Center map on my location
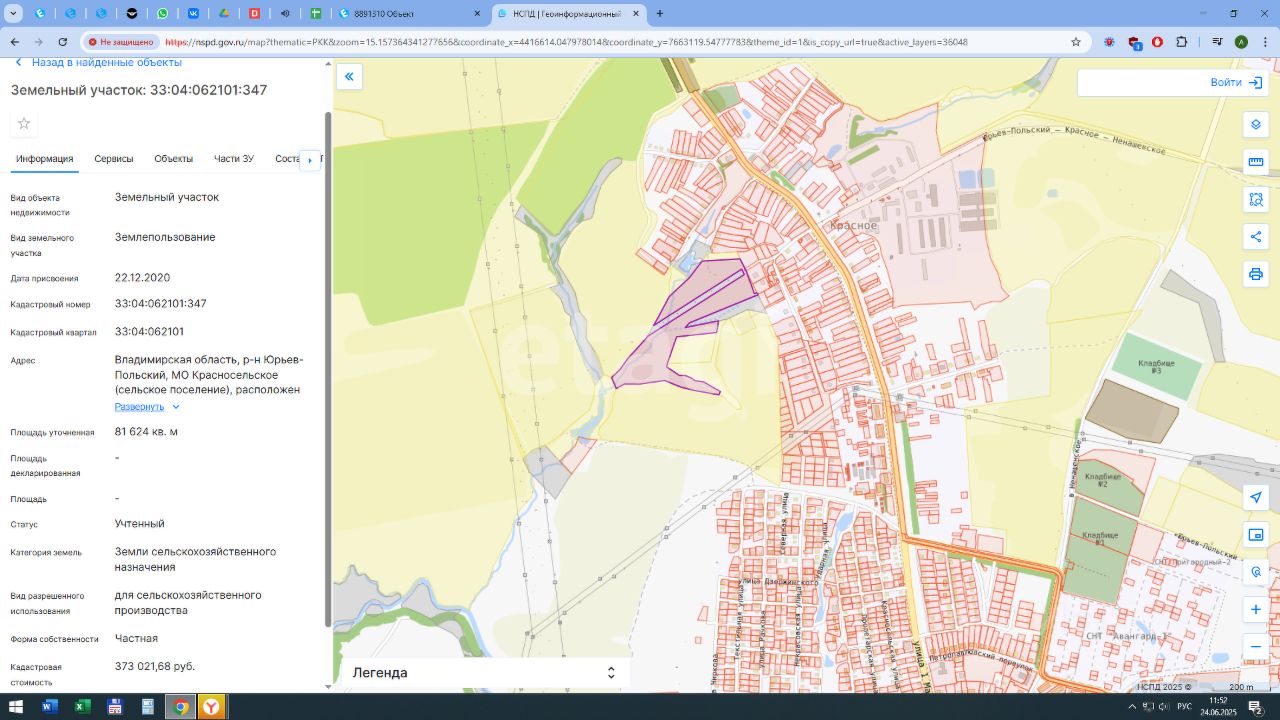Screen dimensions: 1280x720 tap(1256, 498)
